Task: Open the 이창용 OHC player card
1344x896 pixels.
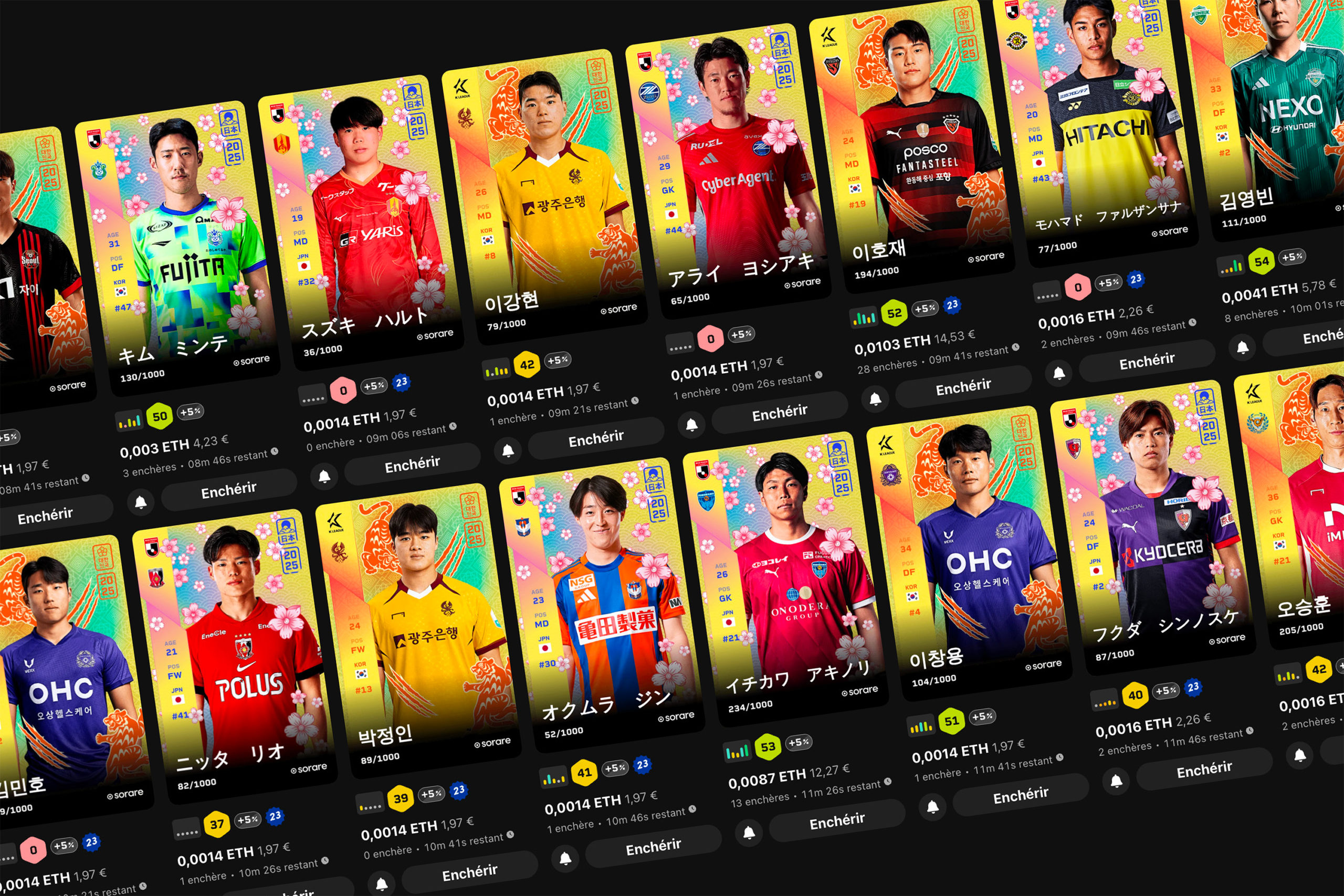Action: pos(969,554)
